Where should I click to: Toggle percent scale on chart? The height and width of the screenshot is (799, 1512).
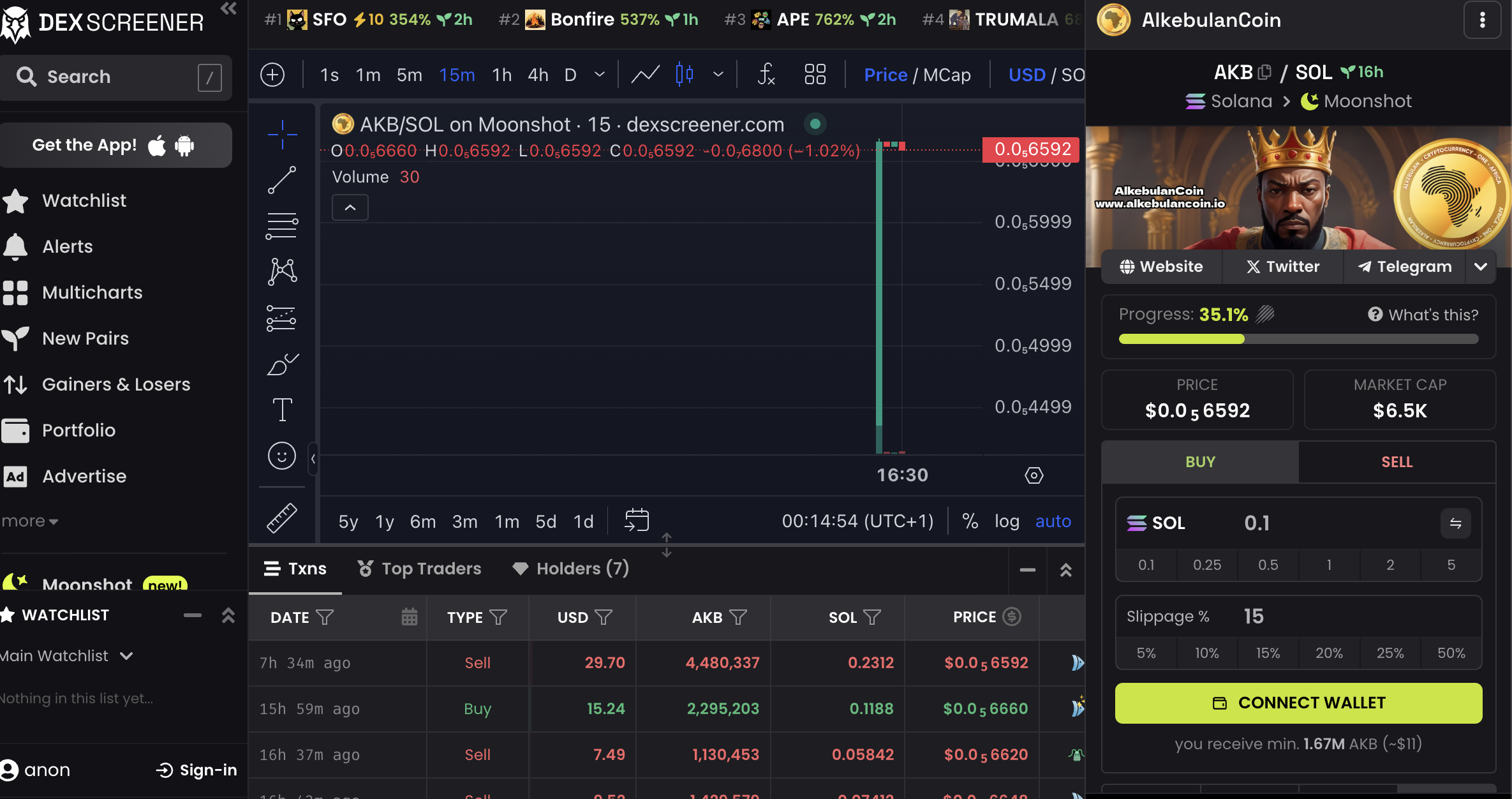click(970, 521)
